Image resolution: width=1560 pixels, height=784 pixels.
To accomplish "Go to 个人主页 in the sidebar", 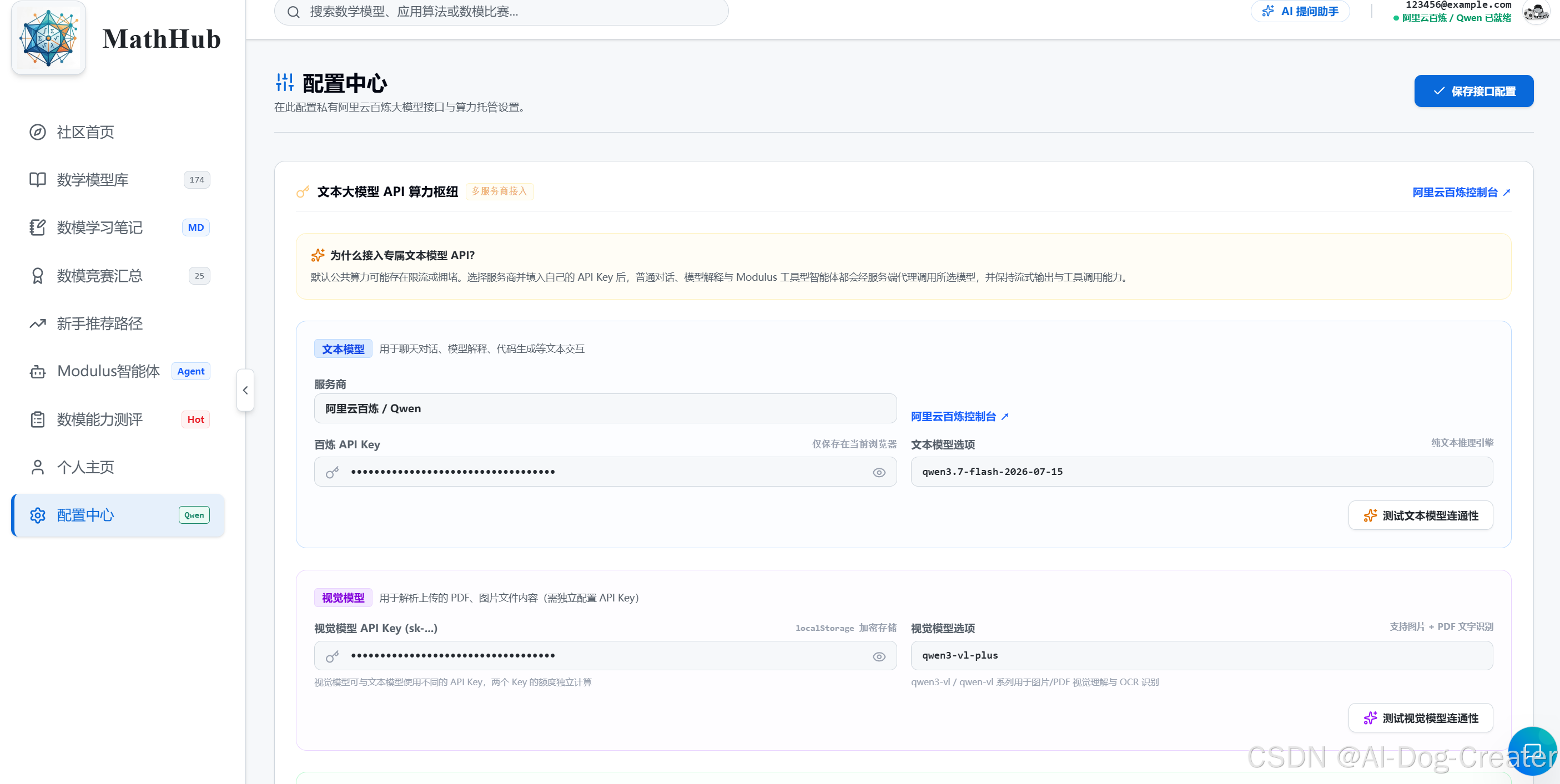I will [x=118, y=467].
